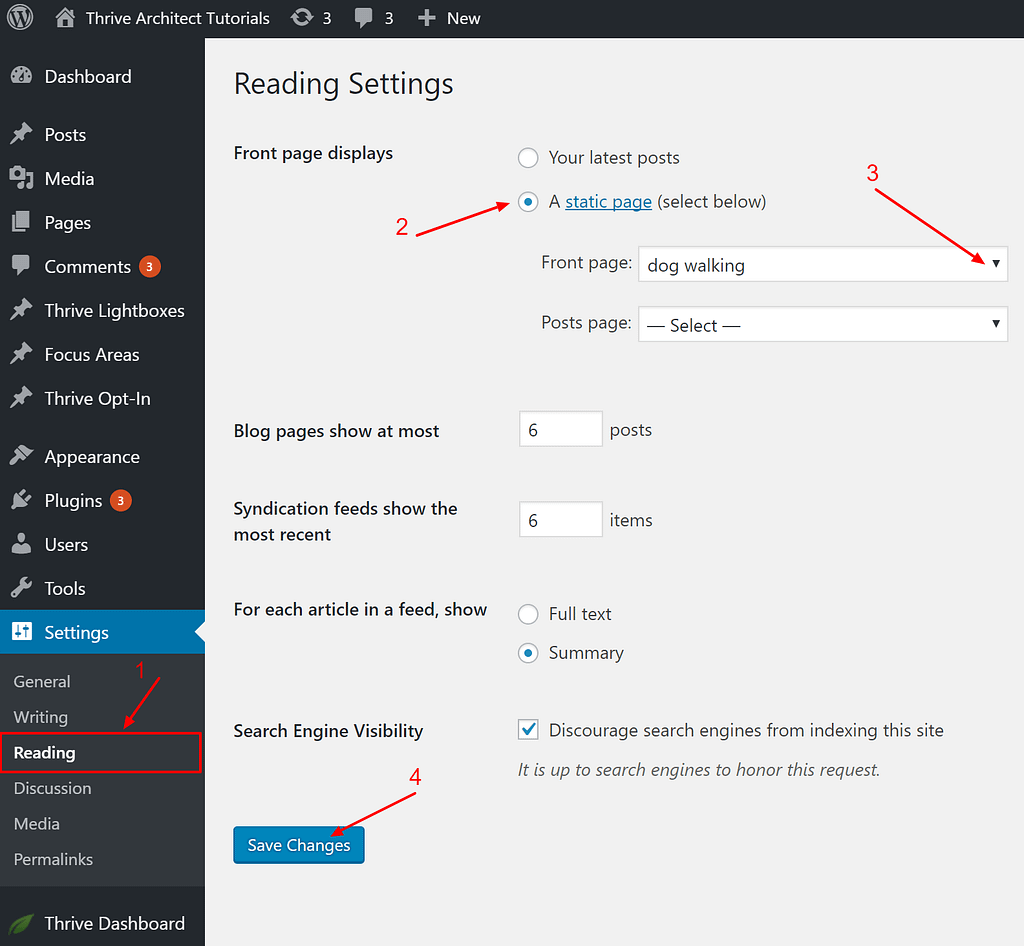Follow the 'static page' link

click(x=608, y=202)
